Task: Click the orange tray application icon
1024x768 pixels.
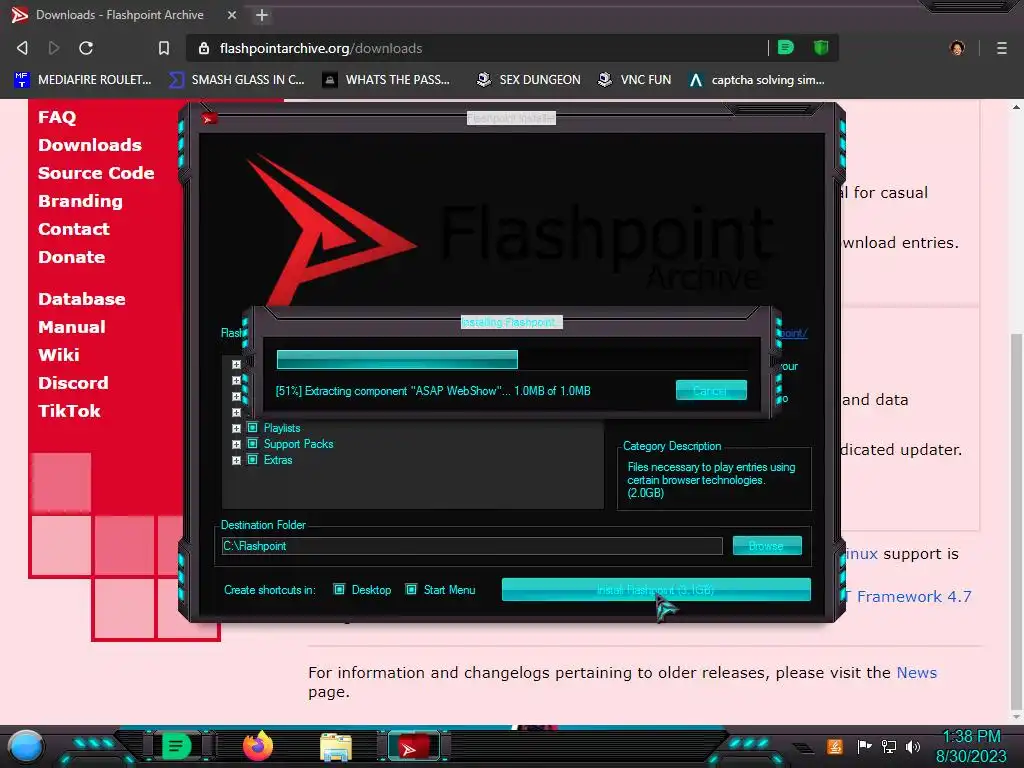Action: click(835, 746)
